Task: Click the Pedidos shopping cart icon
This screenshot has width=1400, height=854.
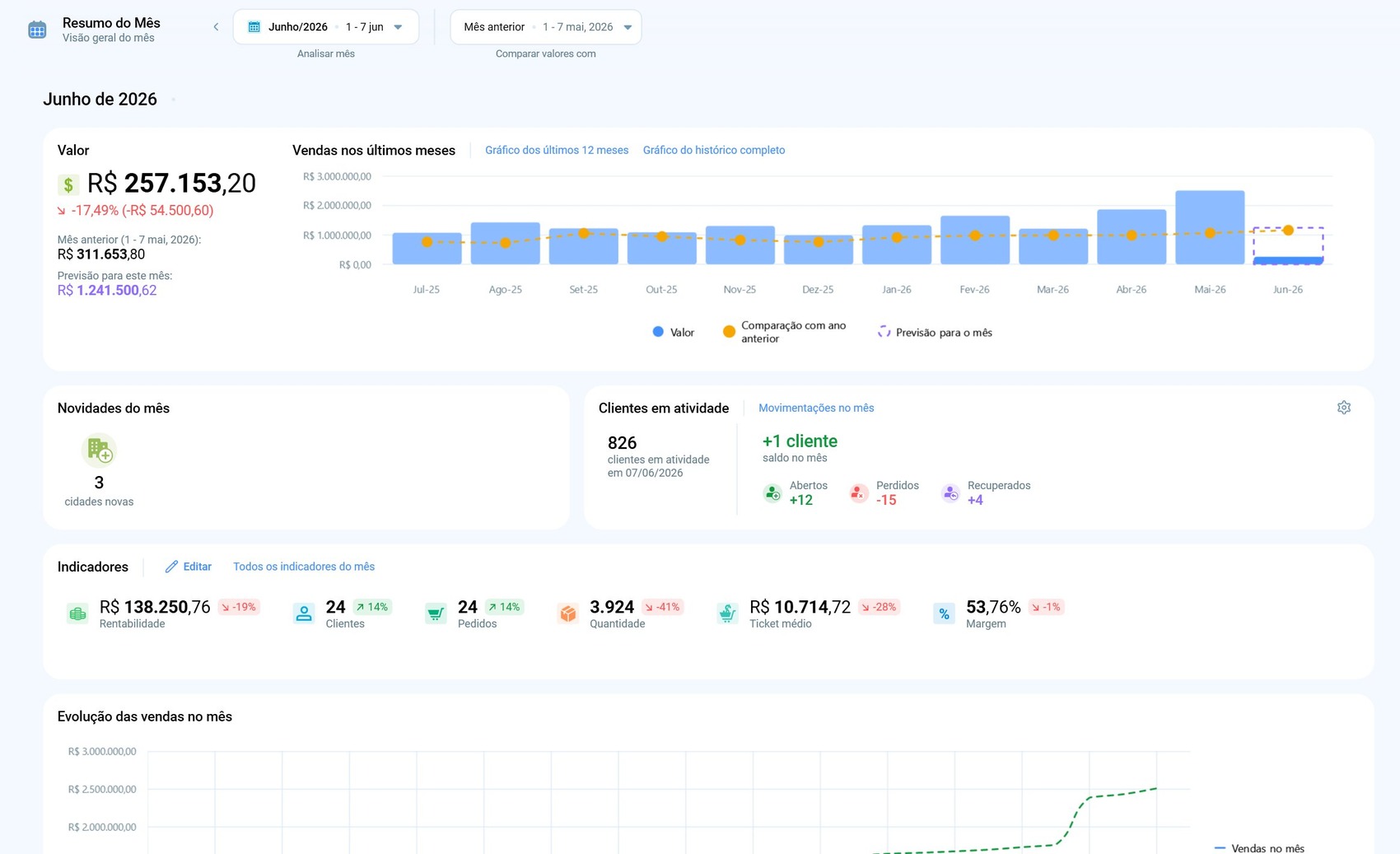Action: [436, 614]
